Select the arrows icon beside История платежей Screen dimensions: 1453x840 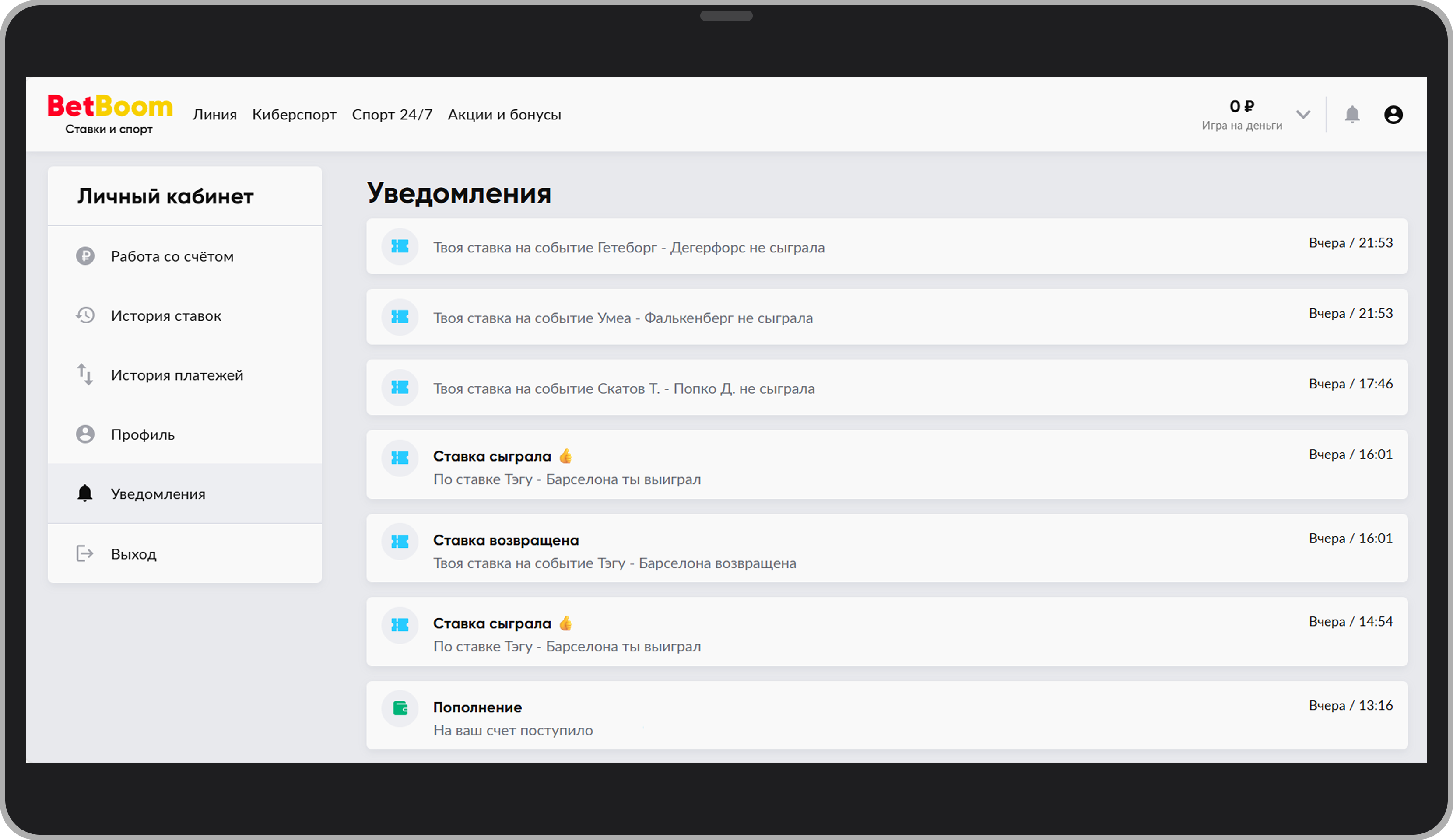[x=85, y=375]
